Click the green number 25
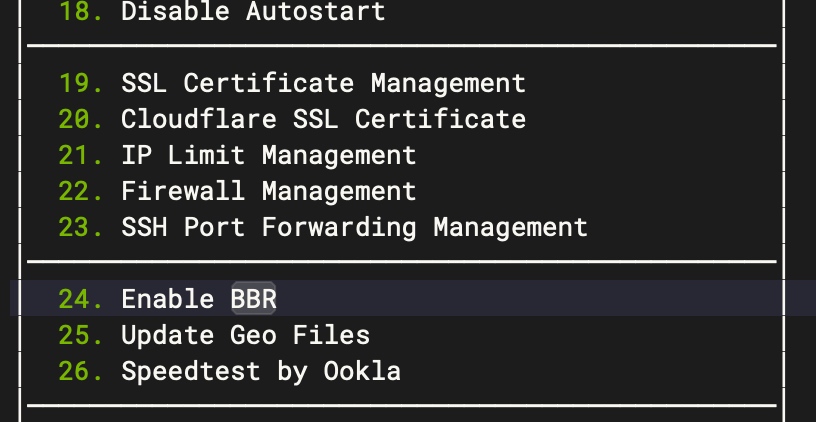Viewport: 816px width, 422px height. click(81, 335)
